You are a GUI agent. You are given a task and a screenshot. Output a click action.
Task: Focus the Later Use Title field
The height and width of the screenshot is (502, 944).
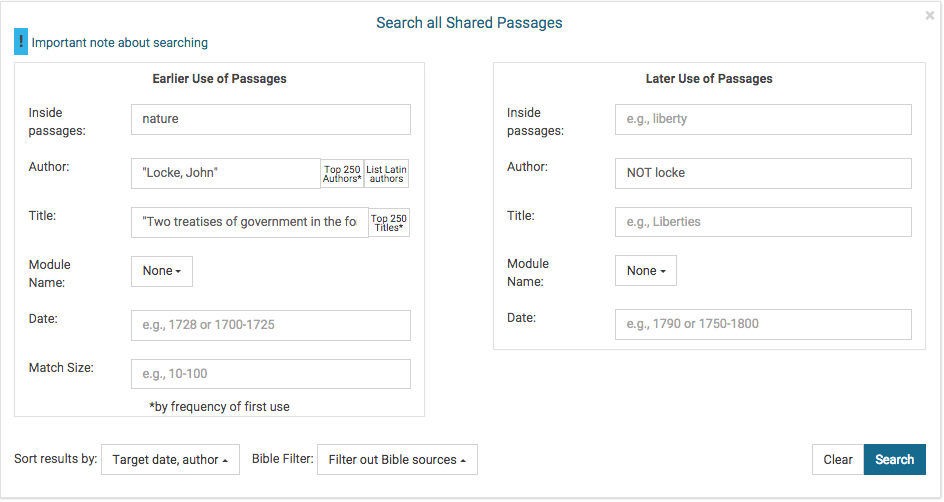click(x=763, y=222)
